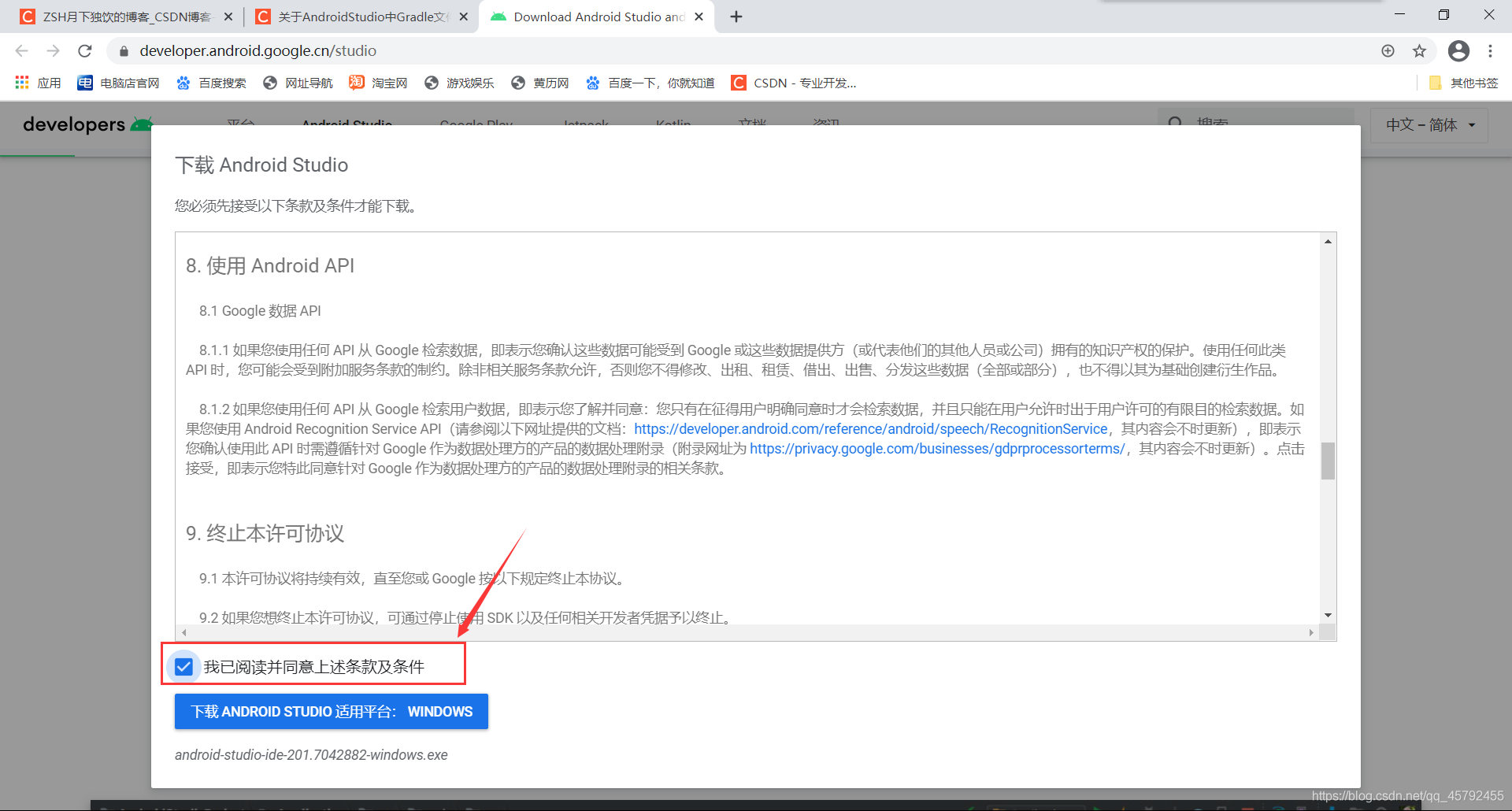
Task: Open the RecognitionService documentation link
Action: point(871,429)
